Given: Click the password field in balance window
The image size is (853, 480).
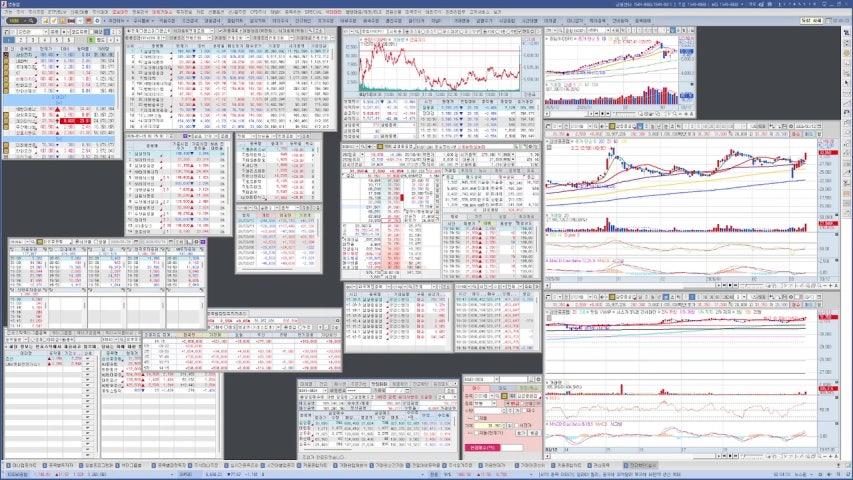Looking at the screenshot, I should 358,391.
